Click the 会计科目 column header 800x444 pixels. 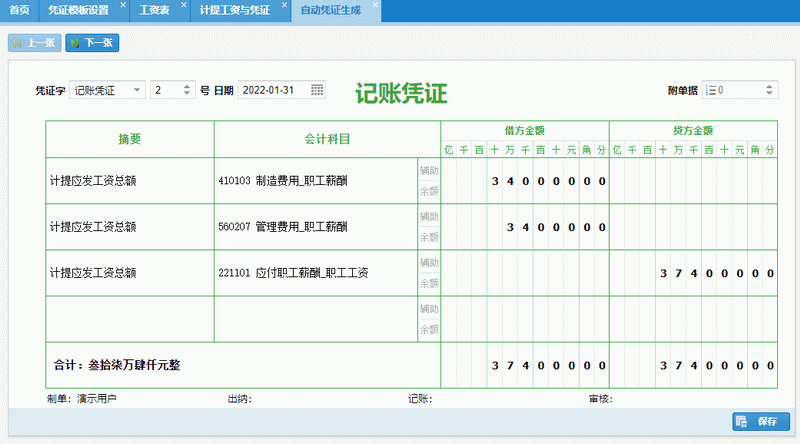pyautogui.click(x=327, y=139)
